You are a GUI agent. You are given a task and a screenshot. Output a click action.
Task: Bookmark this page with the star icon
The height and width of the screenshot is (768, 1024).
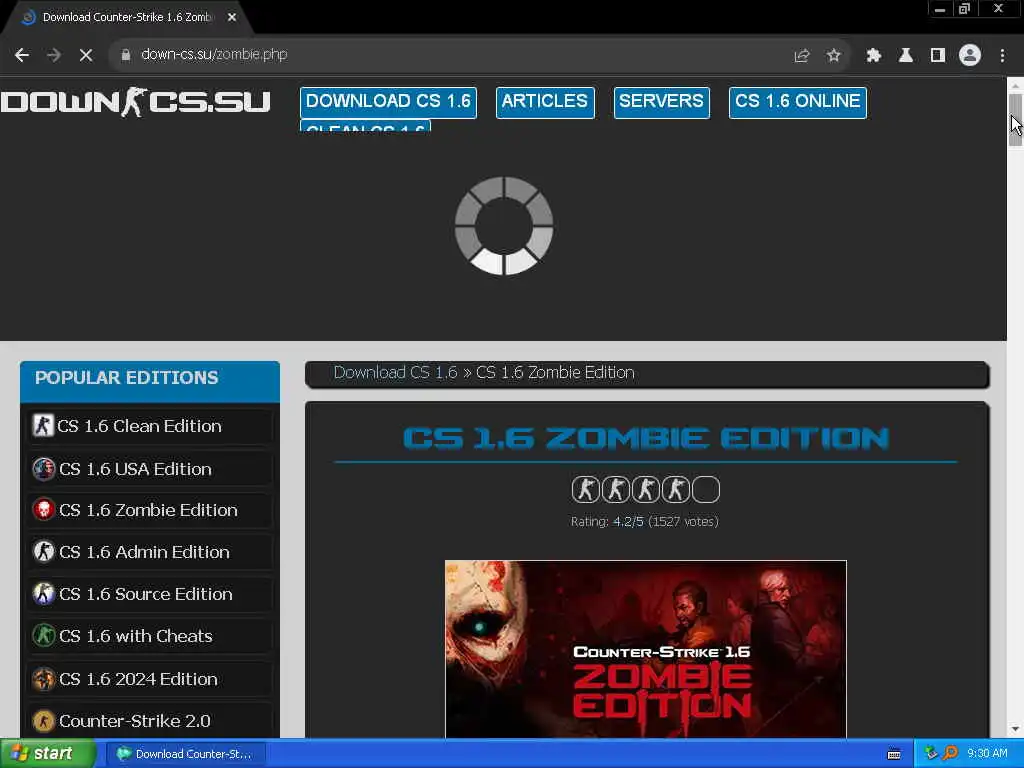(x=833, y=56)
